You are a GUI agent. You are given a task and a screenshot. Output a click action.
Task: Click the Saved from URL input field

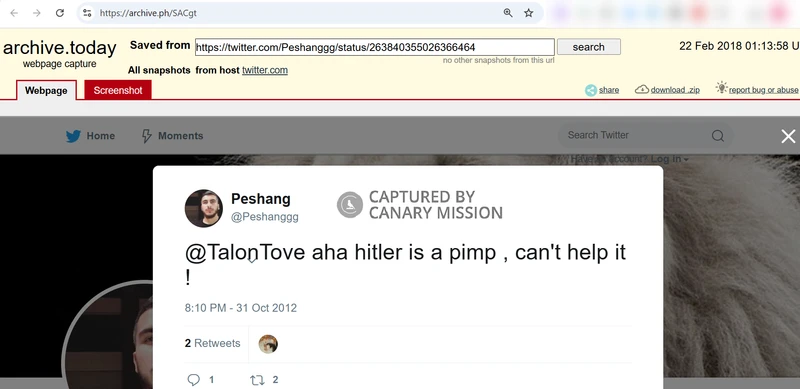pos(374,47)
